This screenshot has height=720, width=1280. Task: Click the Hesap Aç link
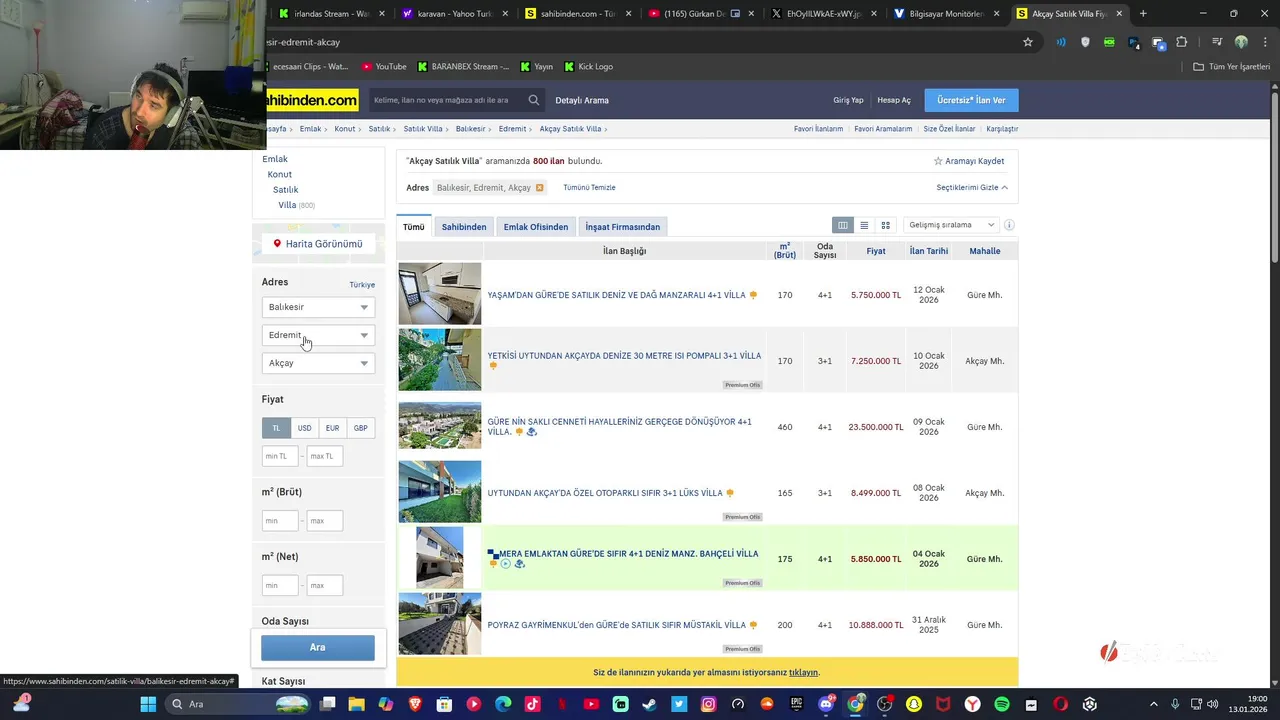pos(894,100)
